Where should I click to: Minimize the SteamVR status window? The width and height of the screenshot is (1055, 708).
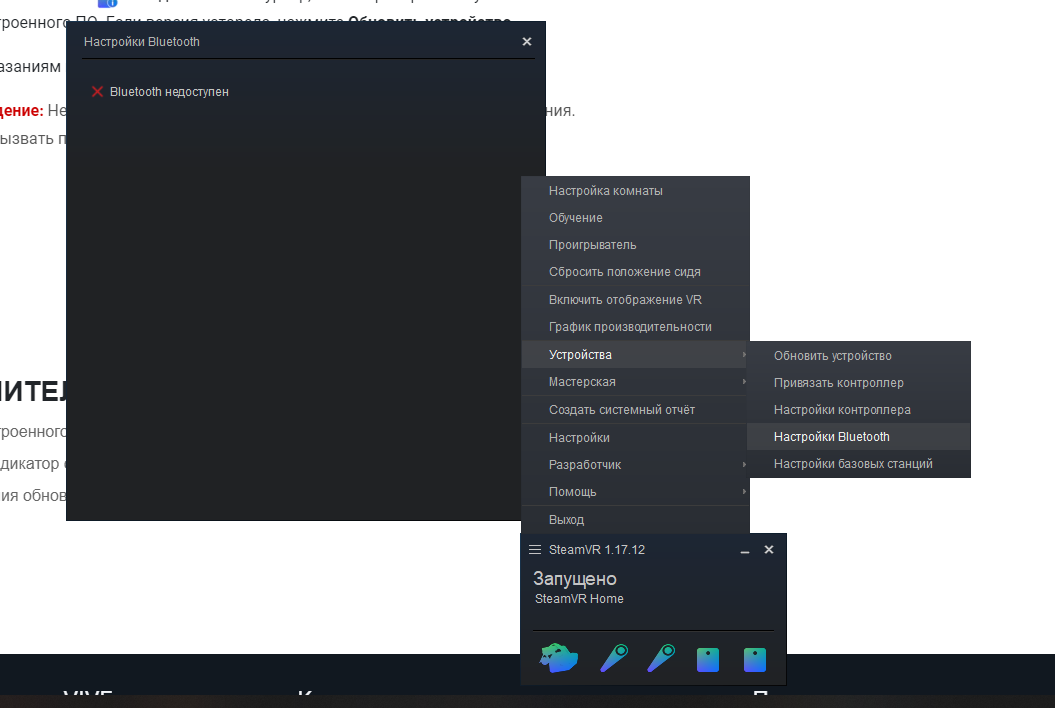tap(745, 551)
